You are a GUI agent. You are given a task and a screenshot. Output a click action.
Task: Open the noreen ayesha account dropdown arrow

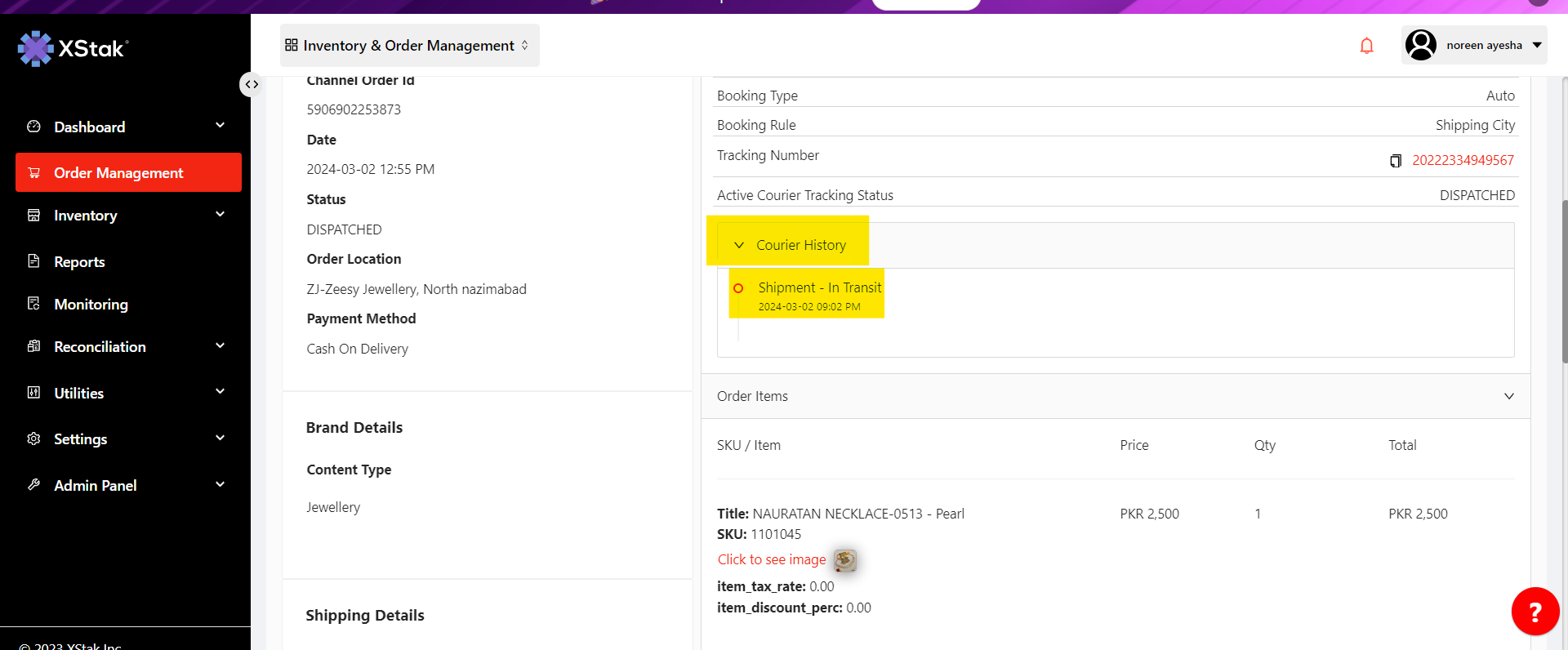pyautogui.click(x=1537, y=45)
